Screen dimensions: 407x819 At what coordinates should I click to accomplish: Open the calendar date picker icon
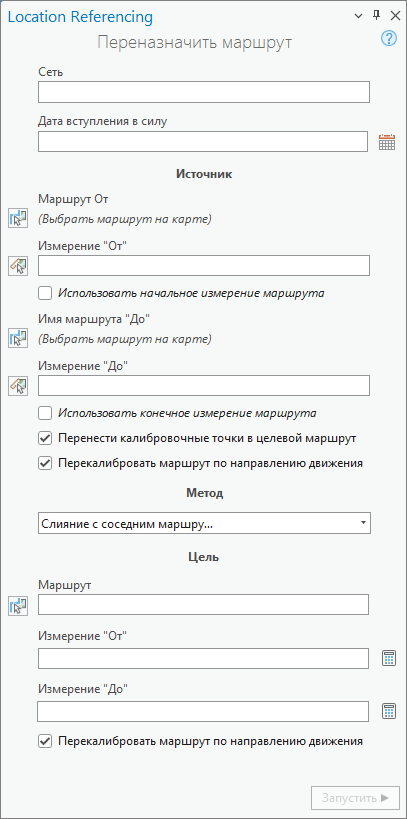point(387,142)
